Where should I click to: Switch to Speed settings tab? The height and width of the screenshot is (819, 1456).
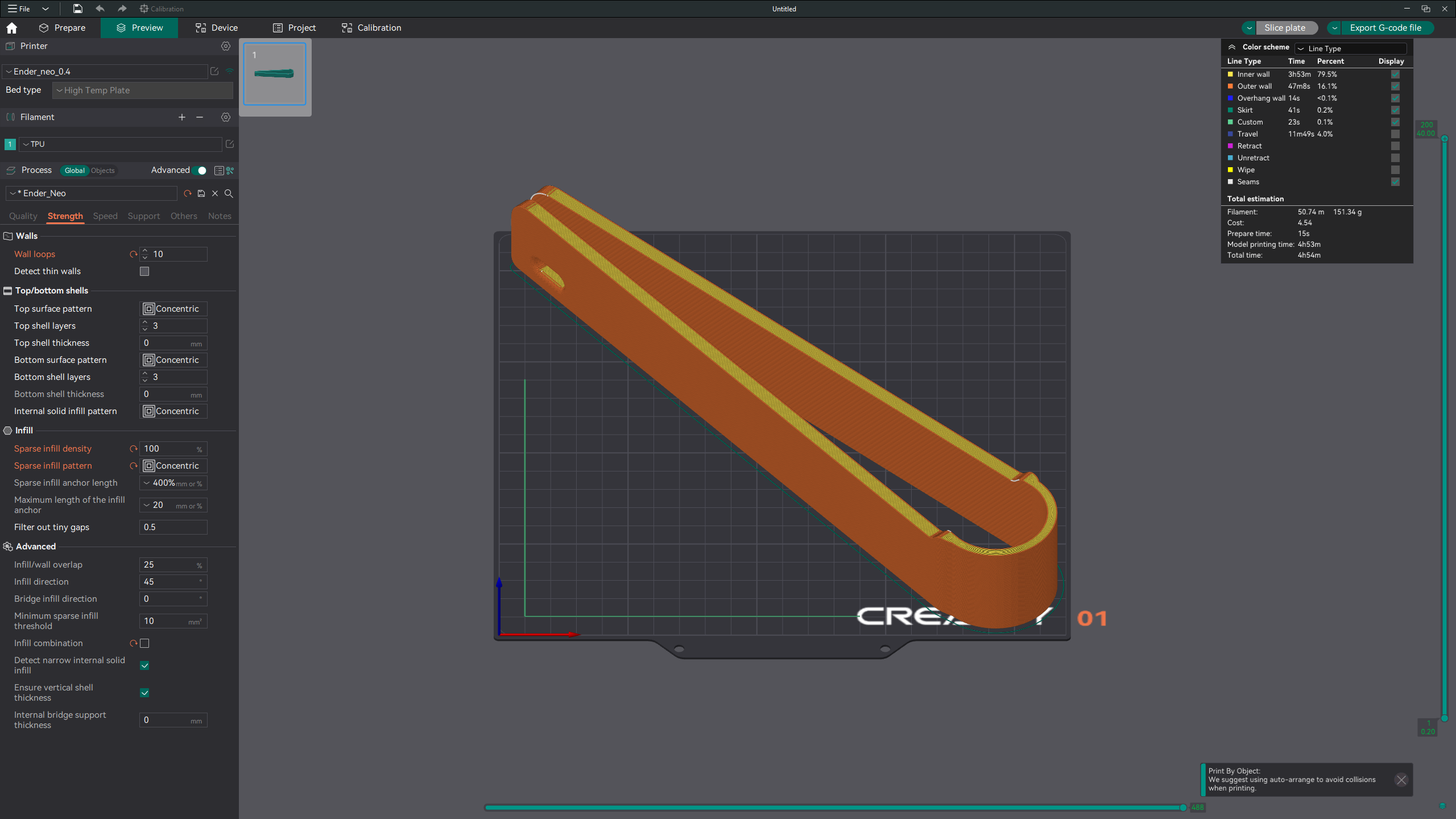[105, 216]
